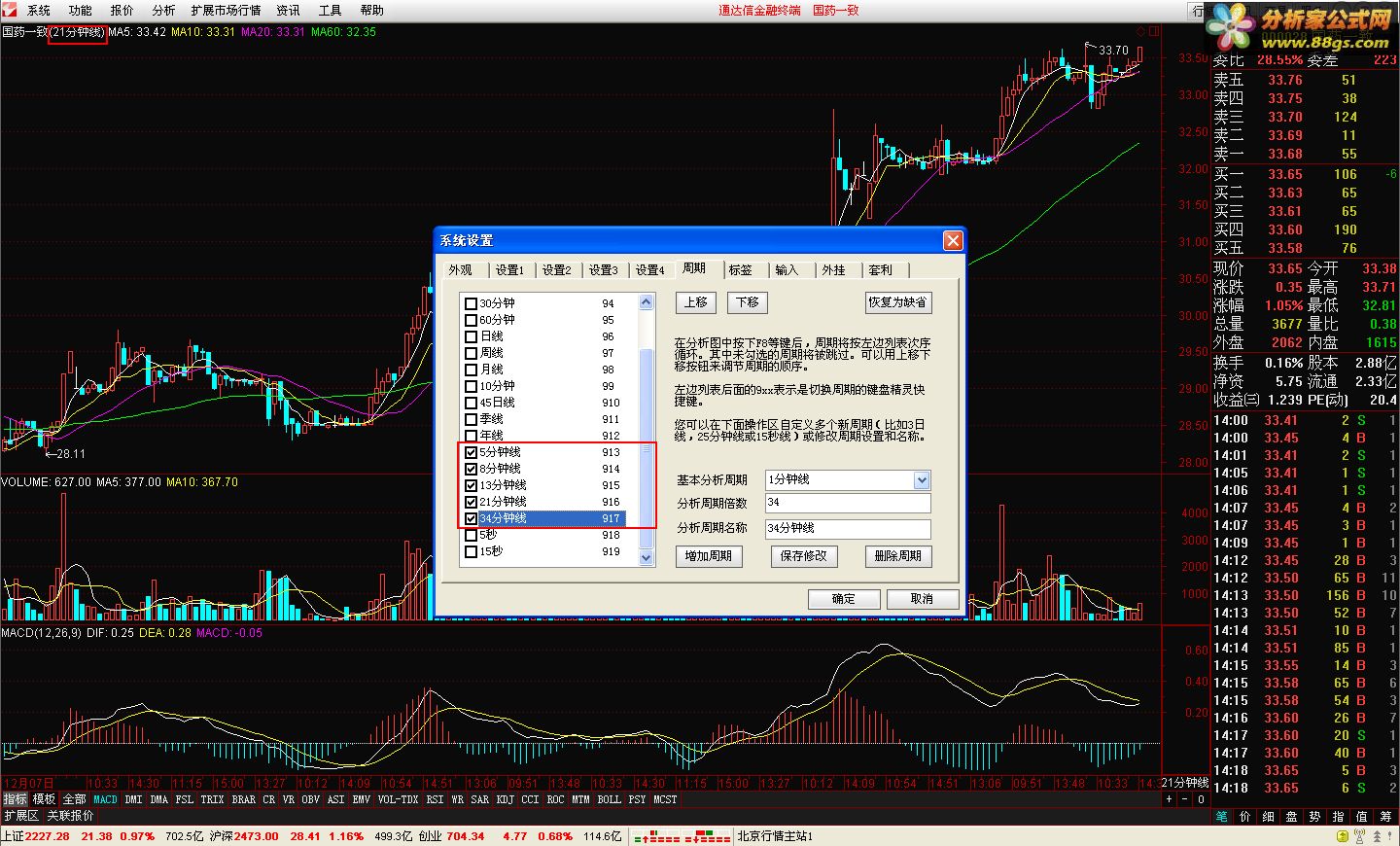Viewport: 1400px width, 846px height.
Task: Uncheck the 13分钟线 period checkbox
Action: click(471, 485)
